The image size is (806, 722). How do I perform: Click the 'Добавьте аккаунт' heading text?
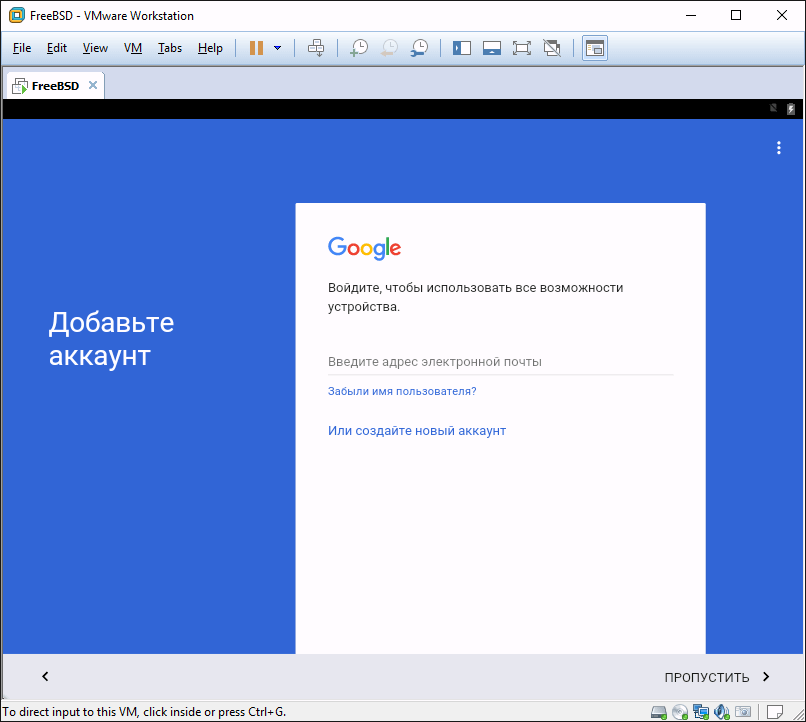point(112,339)
